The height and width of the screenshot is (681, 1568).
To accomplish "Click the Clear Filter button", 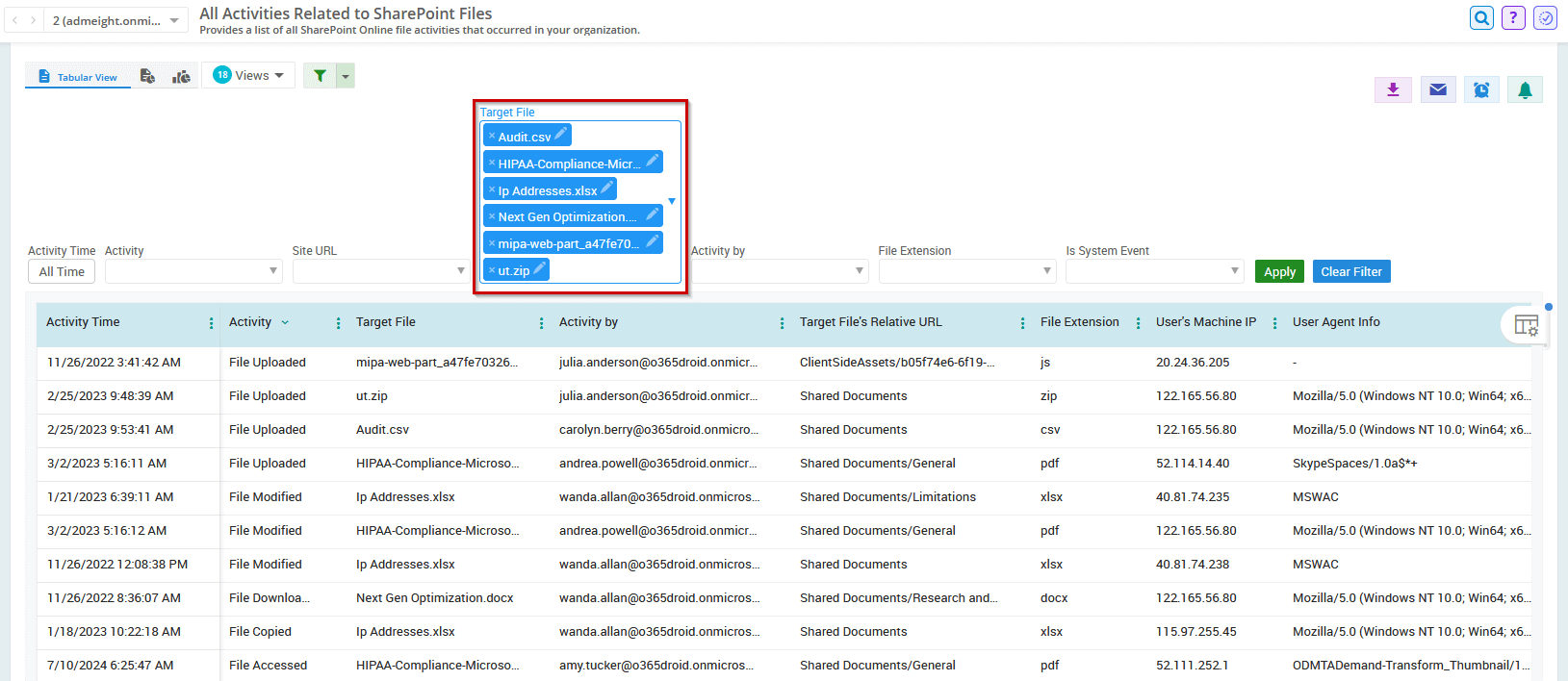I will click(x=1351, y=272).
